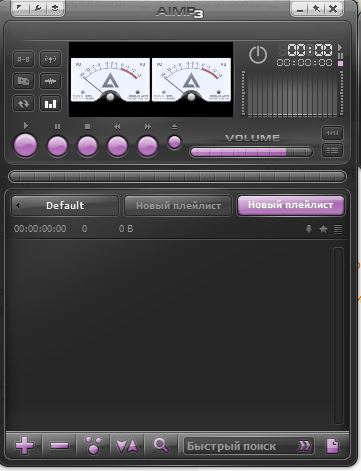Click the 00:00 elapsed time display
This screenshot has width=361, height=471.
pos(310,50)
